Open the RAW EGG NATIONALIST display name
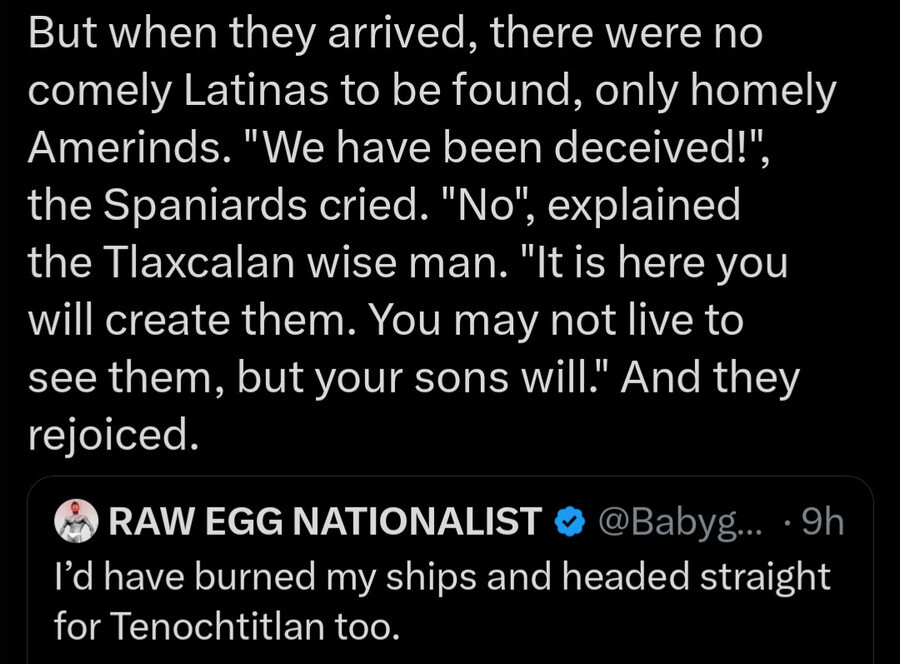The height and width of the screenshot is (664, 900). (x=325, y=522)
